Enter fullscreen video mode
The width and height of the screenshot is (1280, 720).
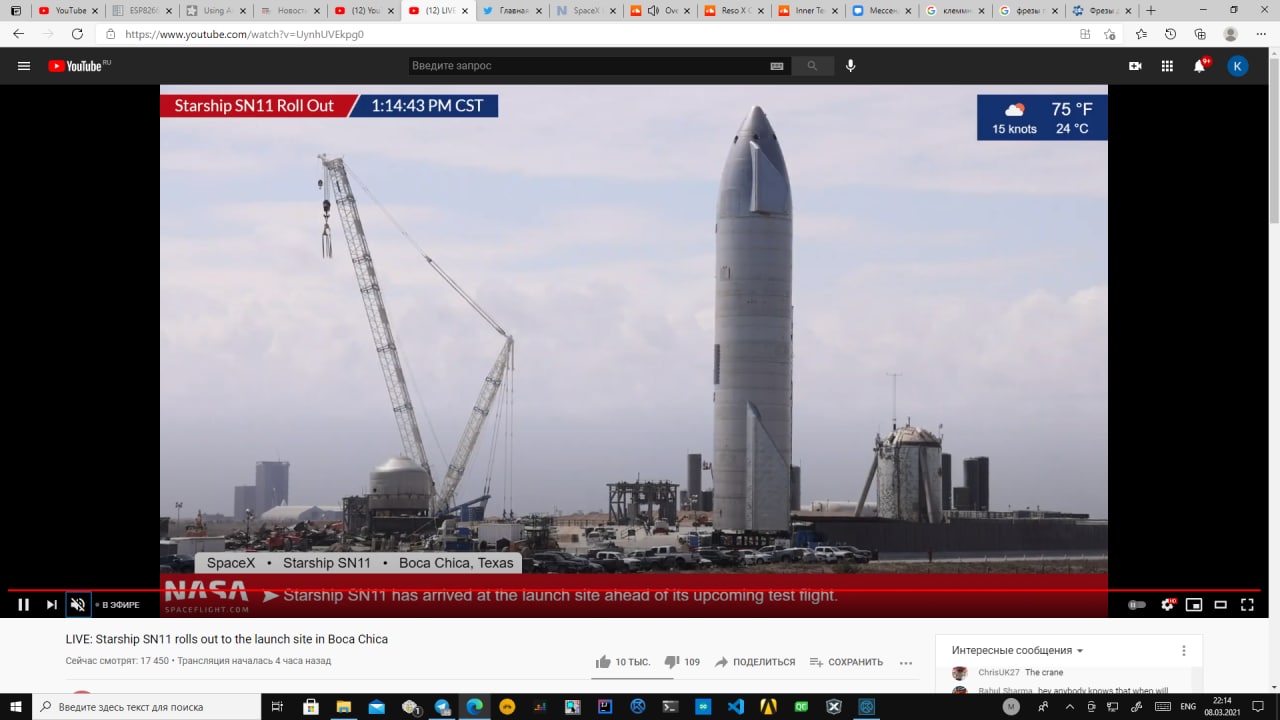1247,604
